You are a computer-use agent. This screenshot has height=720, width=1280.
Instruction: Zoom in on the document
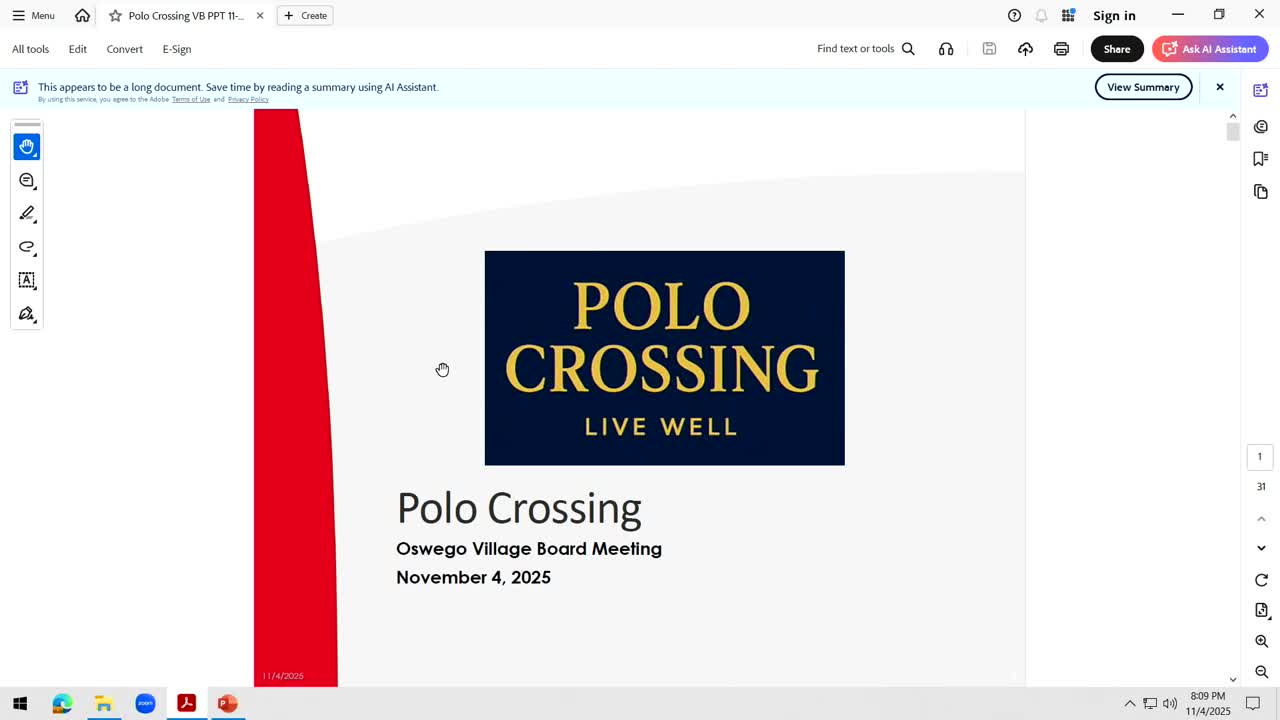coord(1261,641)
